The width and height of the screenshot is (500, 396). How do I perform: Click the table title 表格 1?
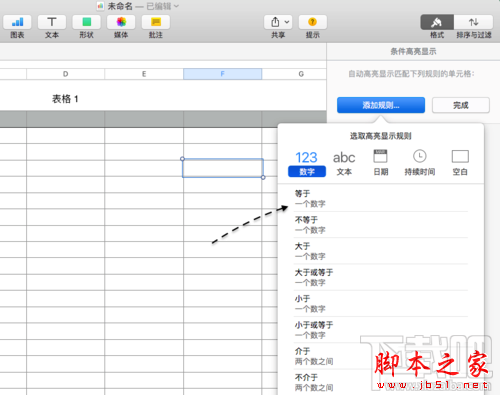tap(65, 99)
